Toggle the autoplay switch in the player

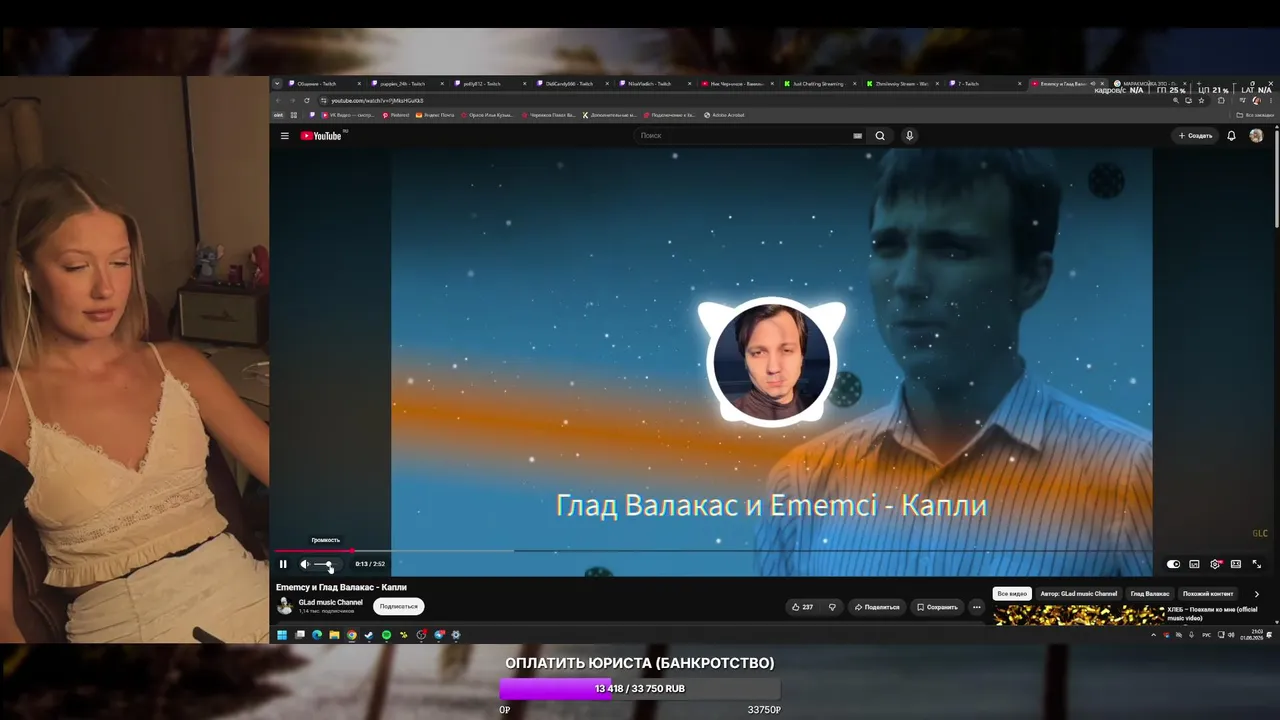click(1174, 564)
